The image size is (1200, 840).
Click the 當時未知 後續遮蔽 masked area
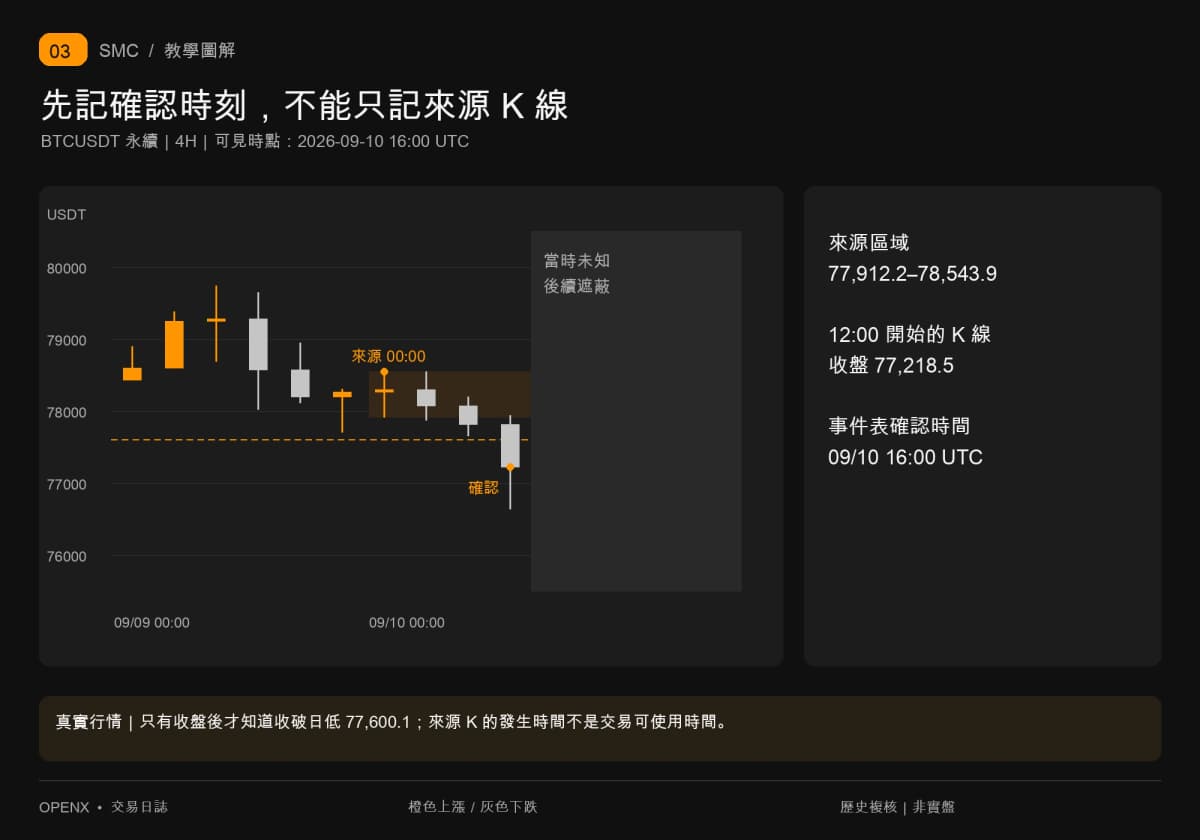pyautogui.click(x=636, y=411)
